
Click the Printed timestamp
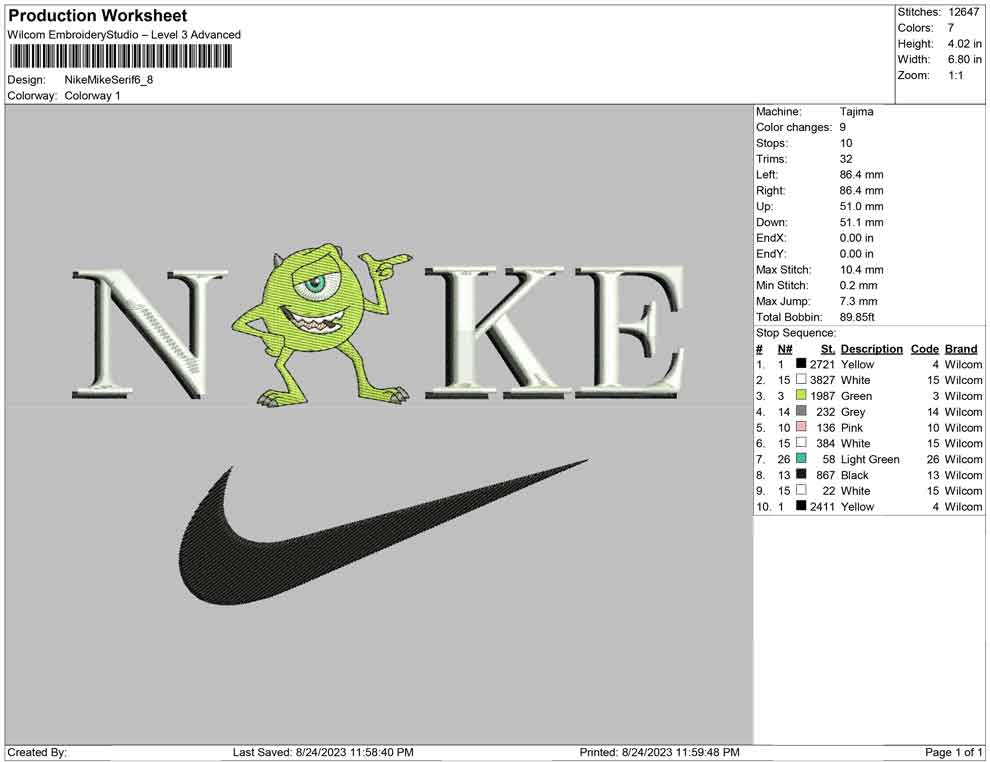coord(659,752)
